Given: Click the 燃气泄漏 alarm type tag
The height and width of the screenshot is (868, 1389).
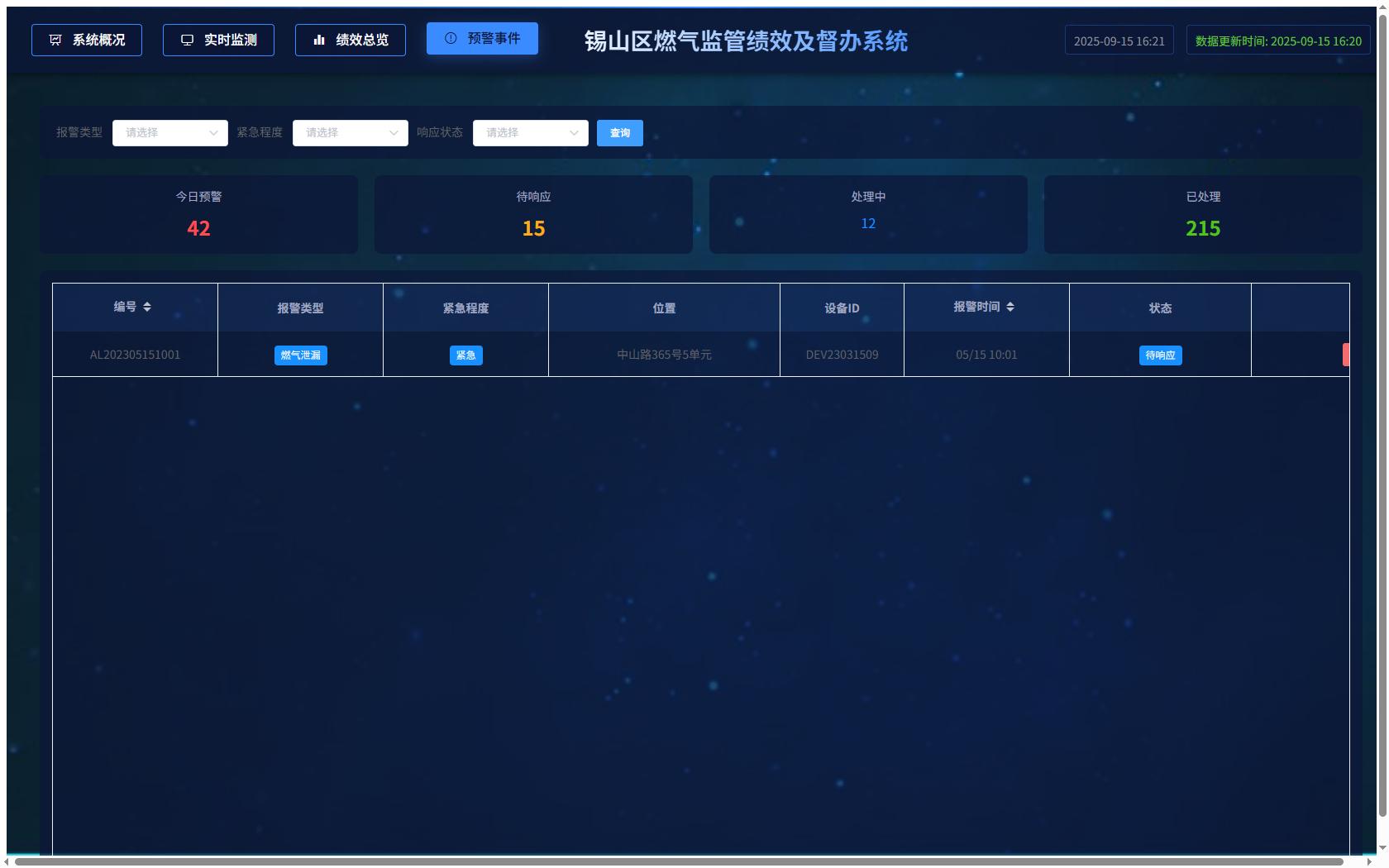Looking at the screenshot, I should [x=300, y=355].
